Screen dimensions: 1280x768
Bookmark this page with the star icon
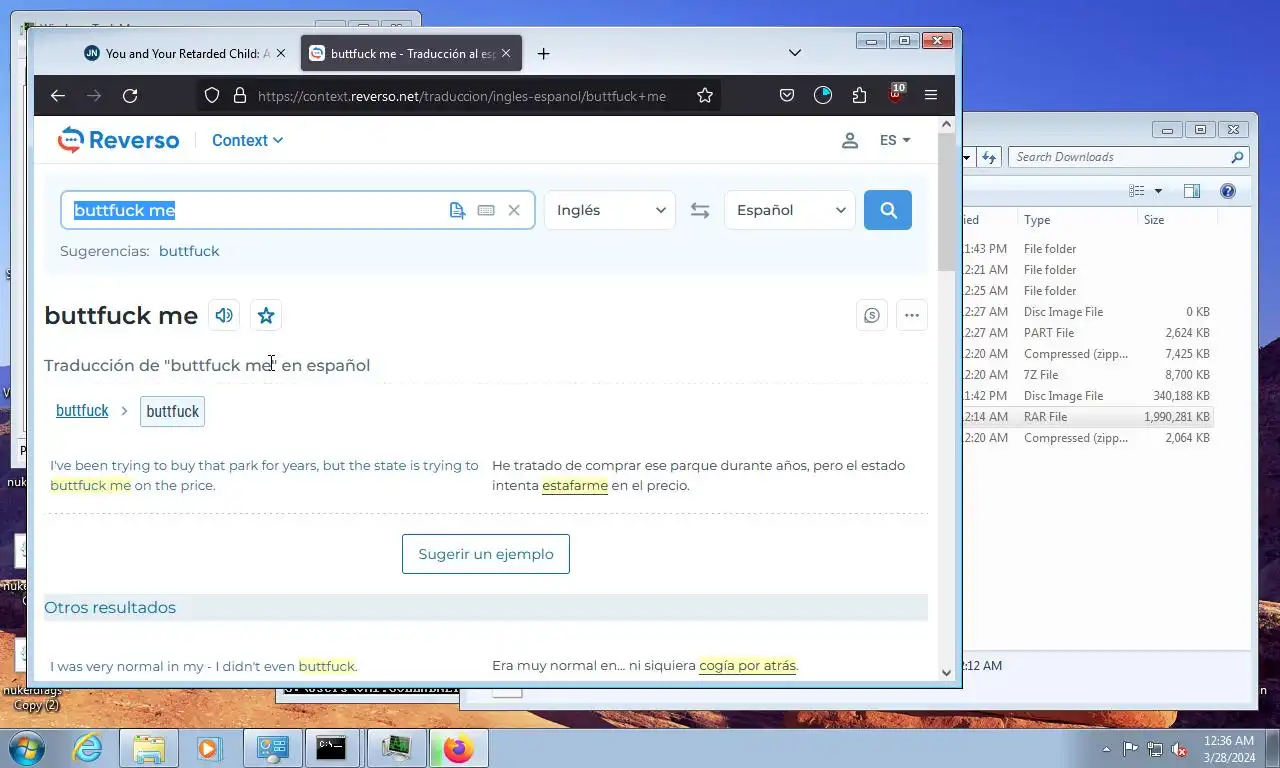coord(705,96)
